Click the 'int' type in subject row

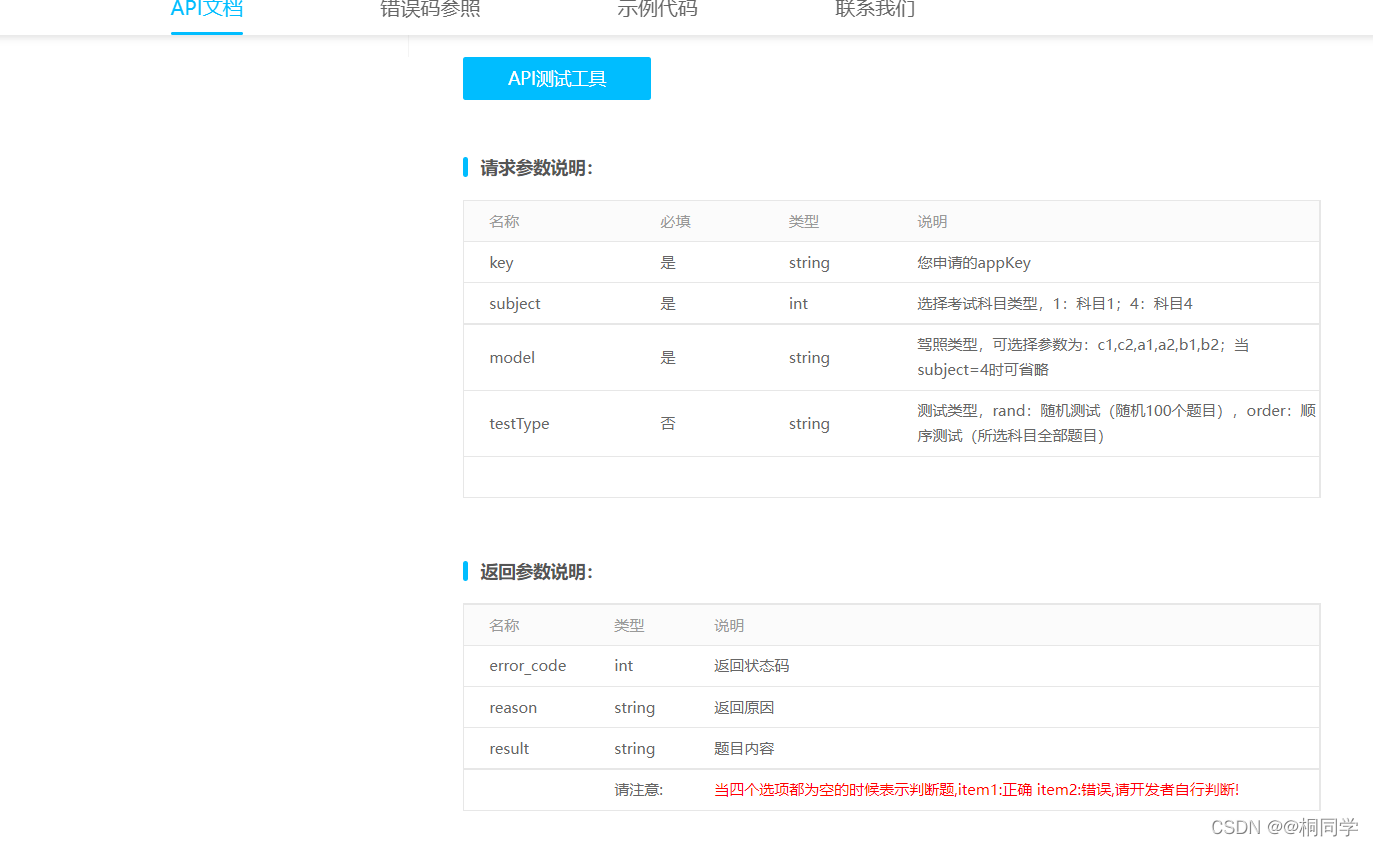[798, 304]
